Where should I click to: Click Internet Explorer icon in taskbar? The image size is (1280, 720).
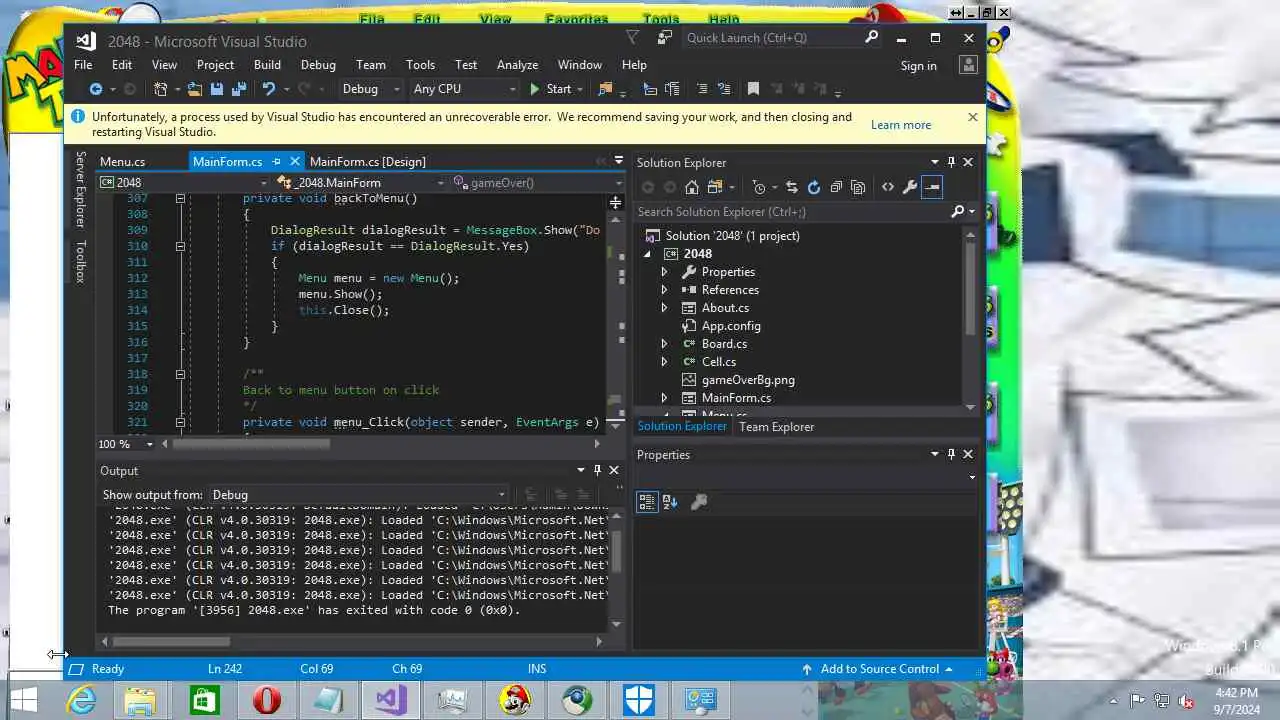coord(80,700)
